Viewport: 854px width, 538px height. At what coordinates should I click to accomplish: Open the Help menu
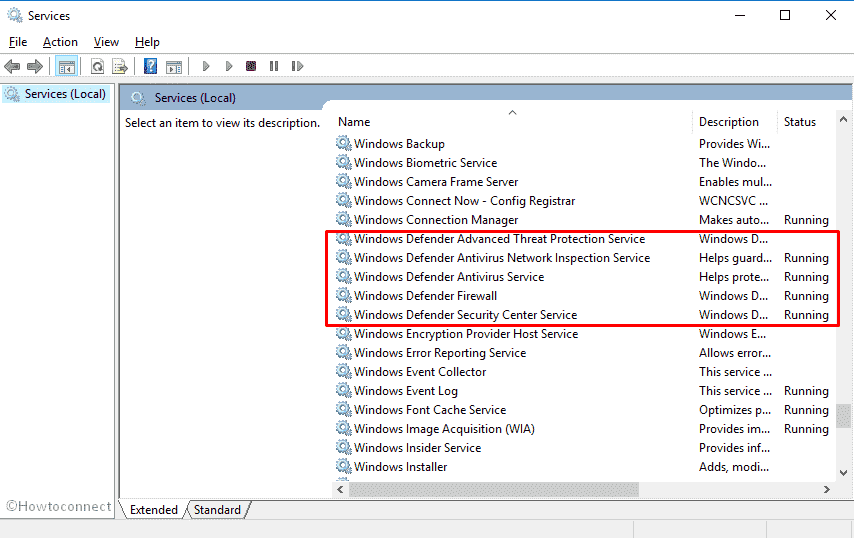point(147,42)
